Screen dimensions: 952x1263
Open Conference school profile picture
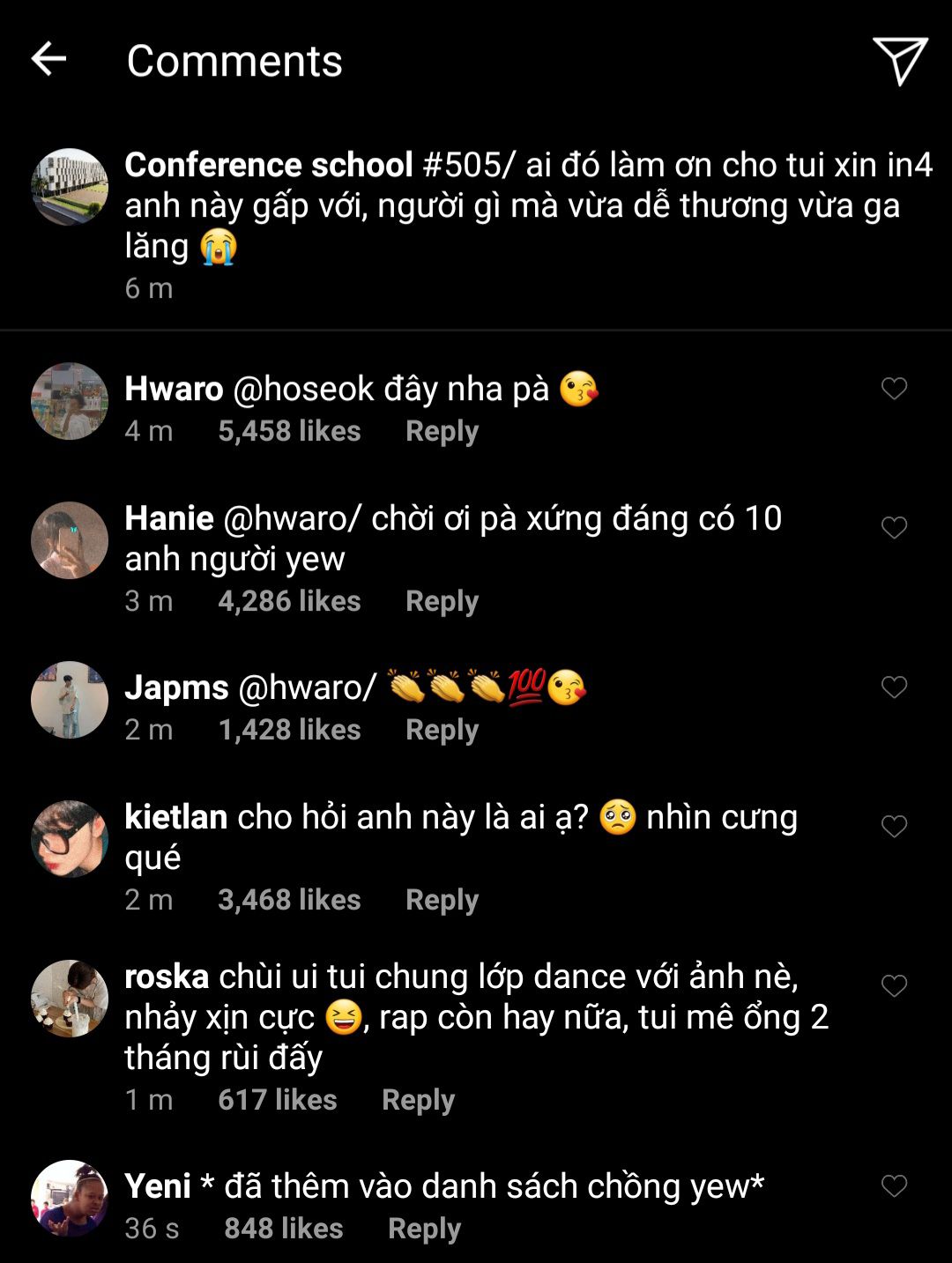(70, 187)
